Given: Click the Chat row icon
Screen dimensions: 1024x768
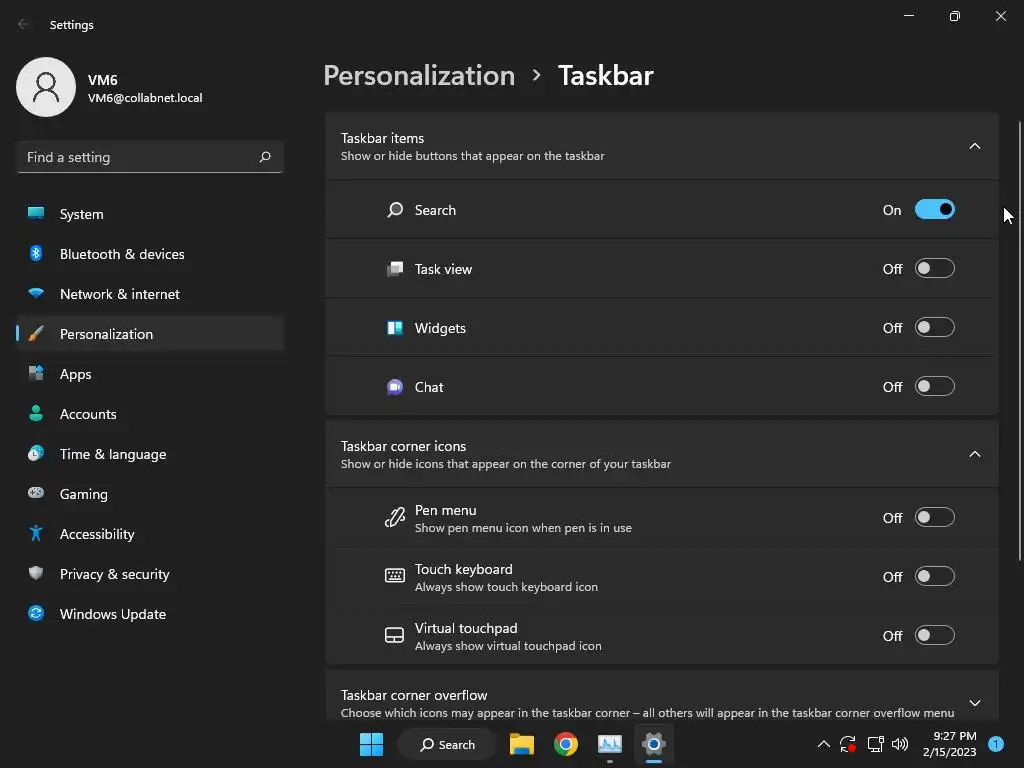Looking at the screenshot, I should (x=394, y=387).
